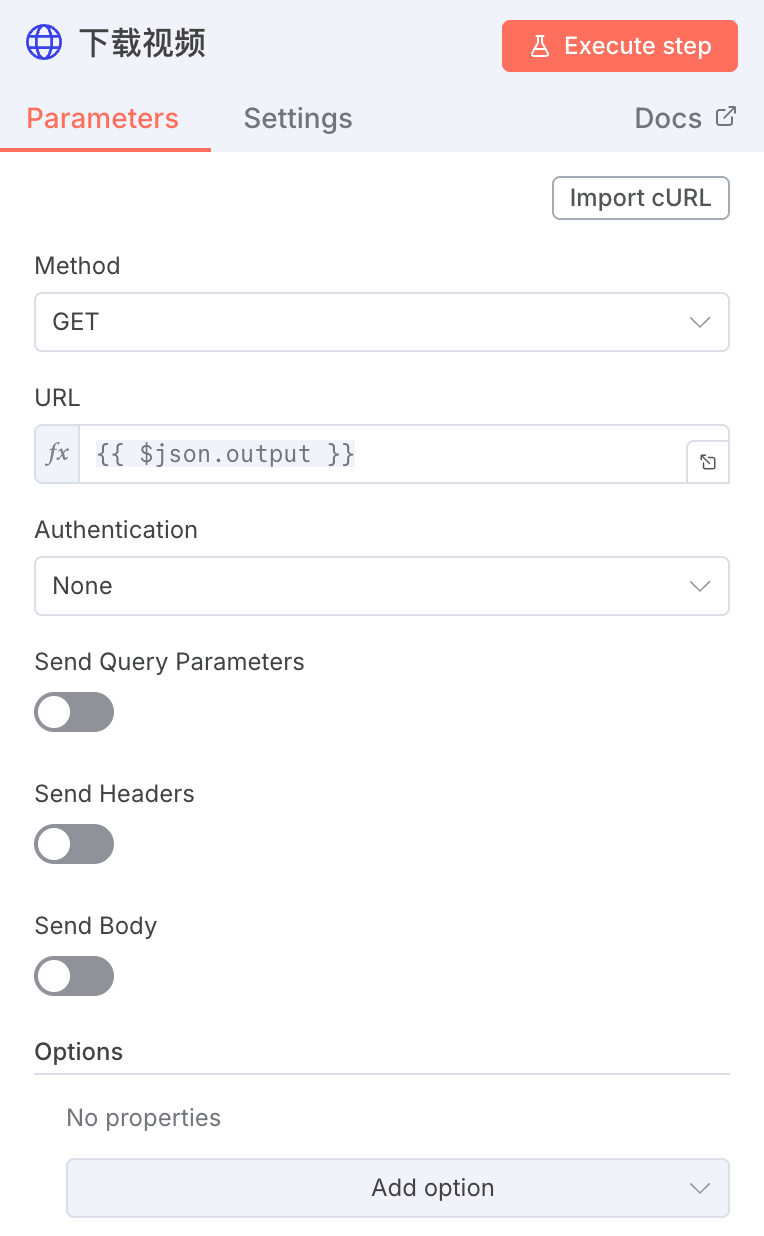Open the Authentication dropdown showing None
This screenshot has width=764, height=1236.
click(381, 586)
